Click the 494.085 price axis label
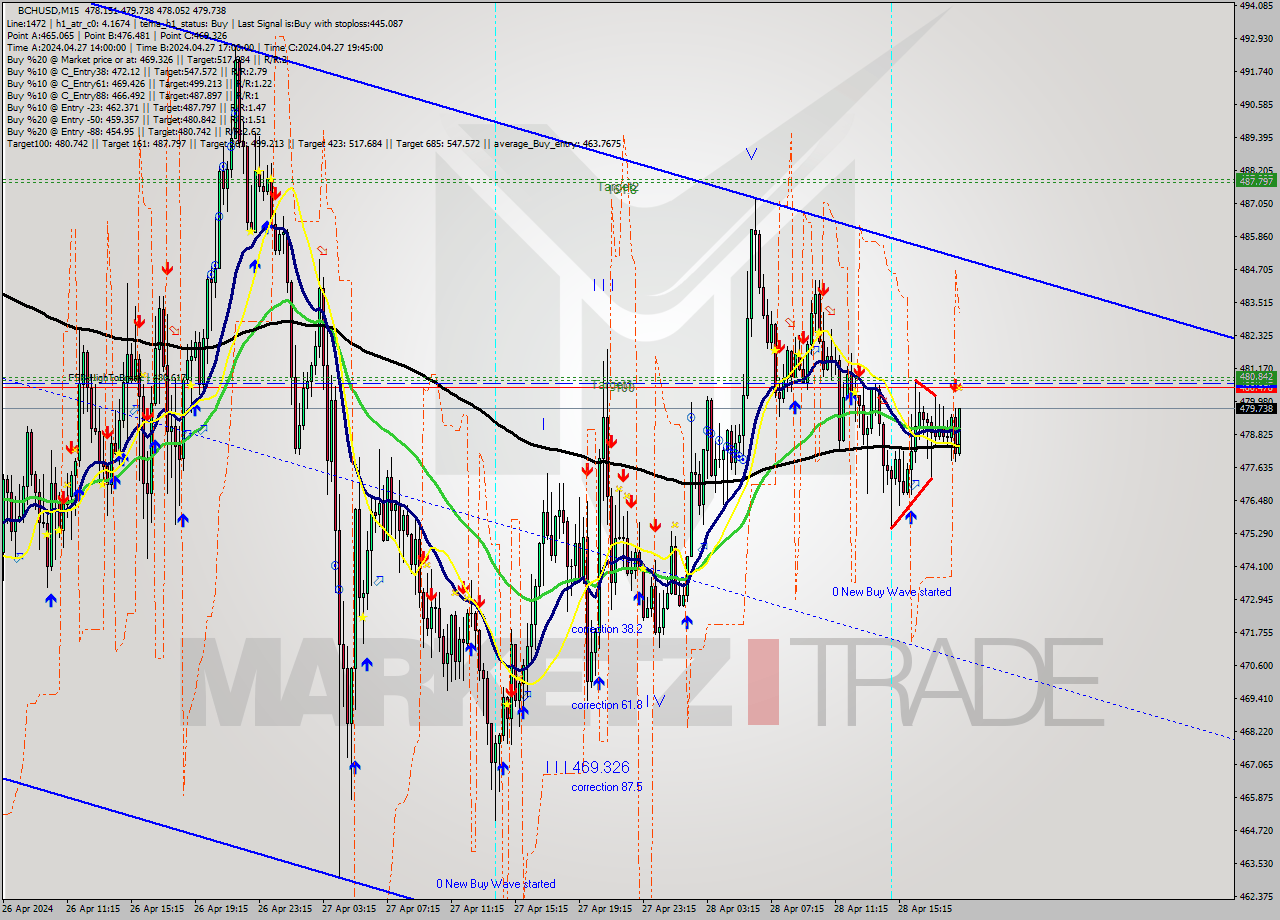The width and height of the screenshot is (1280, 920). (x=1255, y=5)
